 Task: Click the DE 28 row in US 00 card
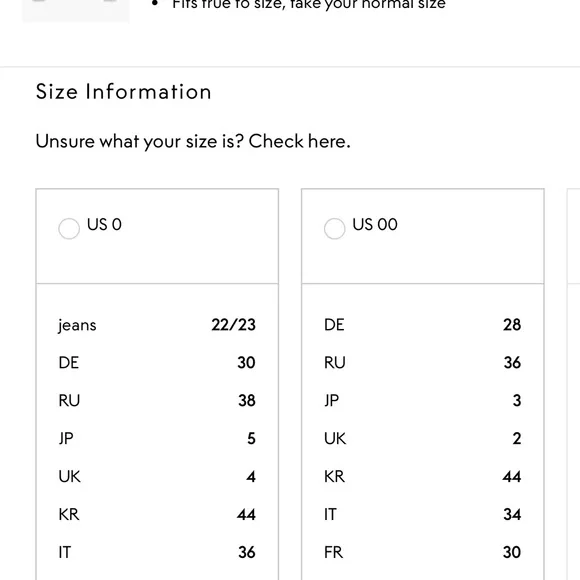click(422, 325)
